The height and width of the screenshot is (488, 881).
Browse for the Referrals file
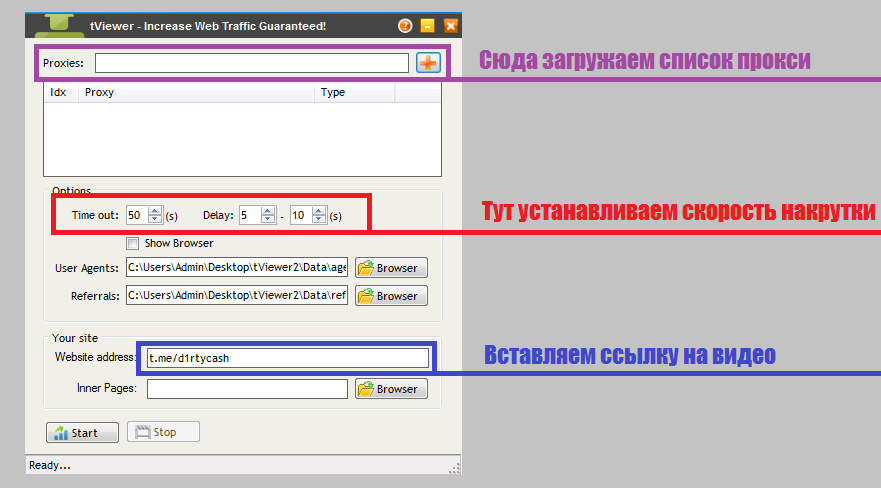pyautogui.click(x=391, y=296)
